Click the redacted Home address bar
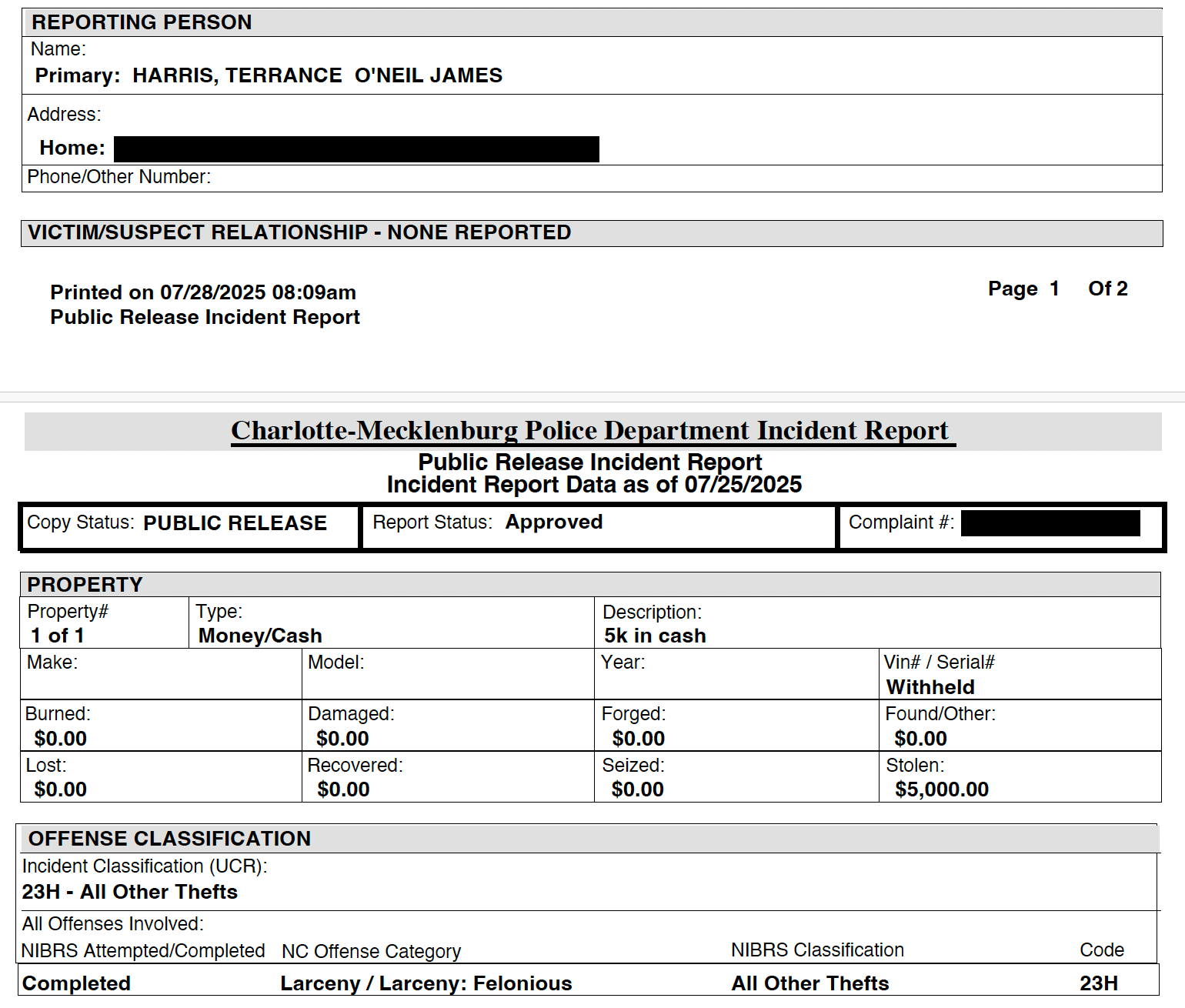This screenshot has height=1008, width=1185. coord(356,149)
